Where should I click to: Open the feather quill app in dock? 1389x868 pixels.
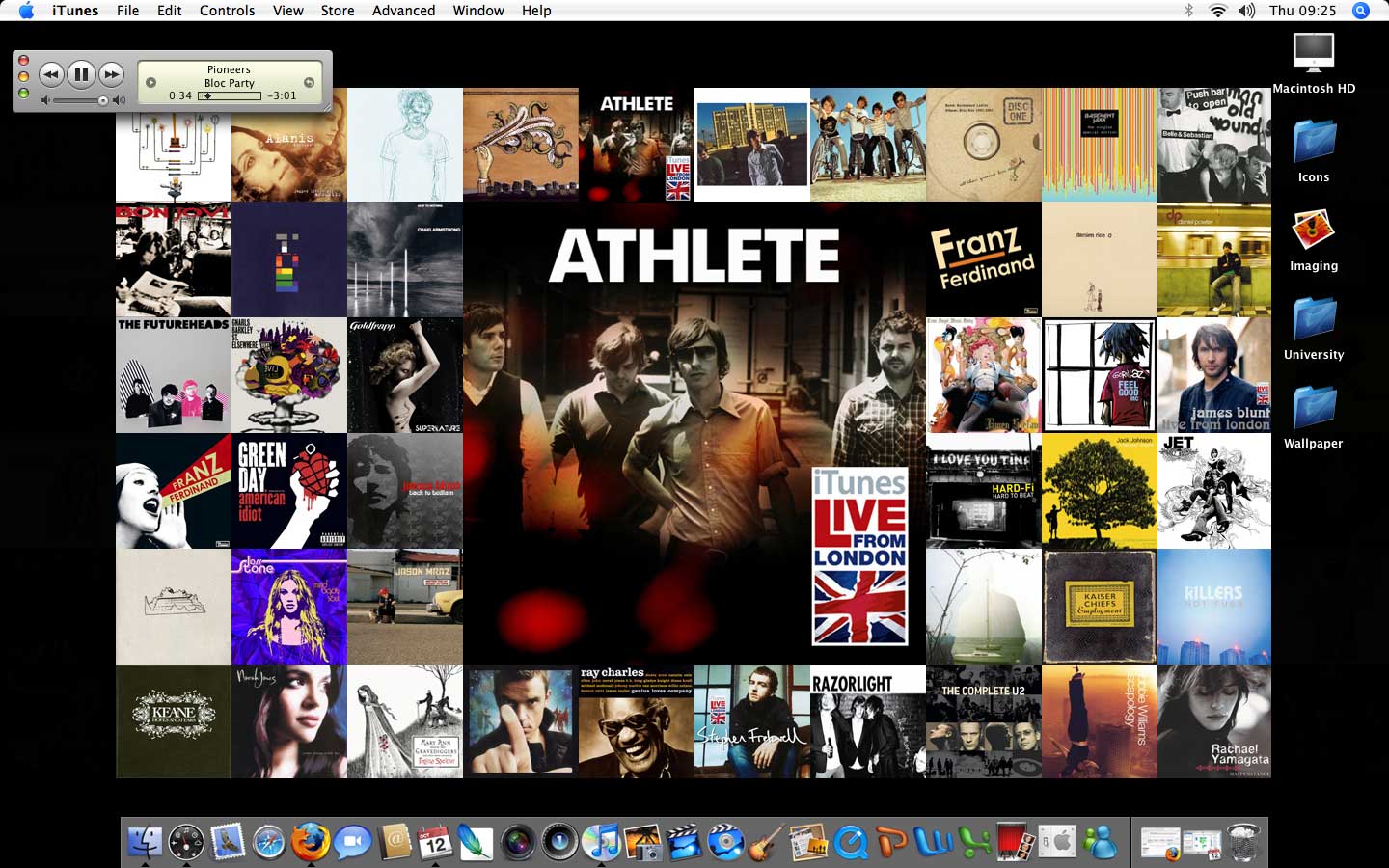[x=476, y=842]
